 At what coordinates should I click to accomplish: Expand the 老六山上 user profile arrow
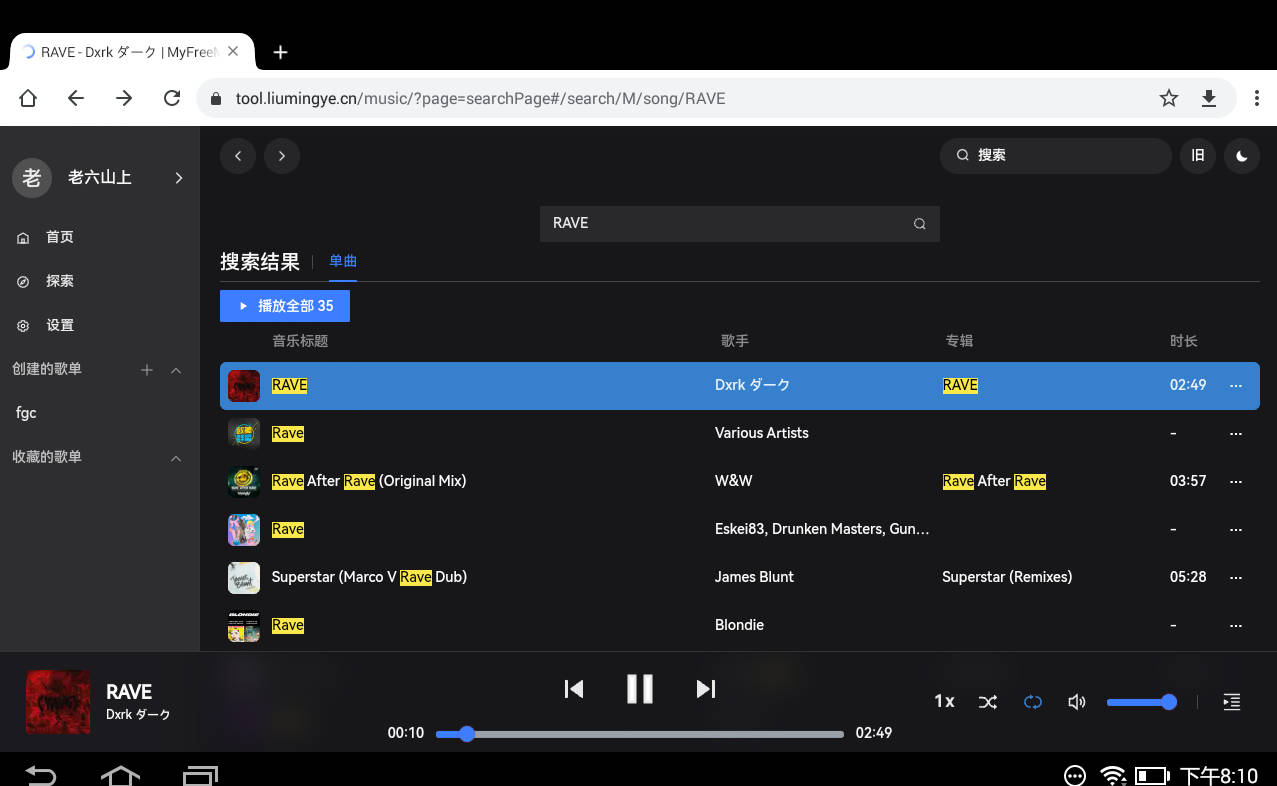pos(179,178)
